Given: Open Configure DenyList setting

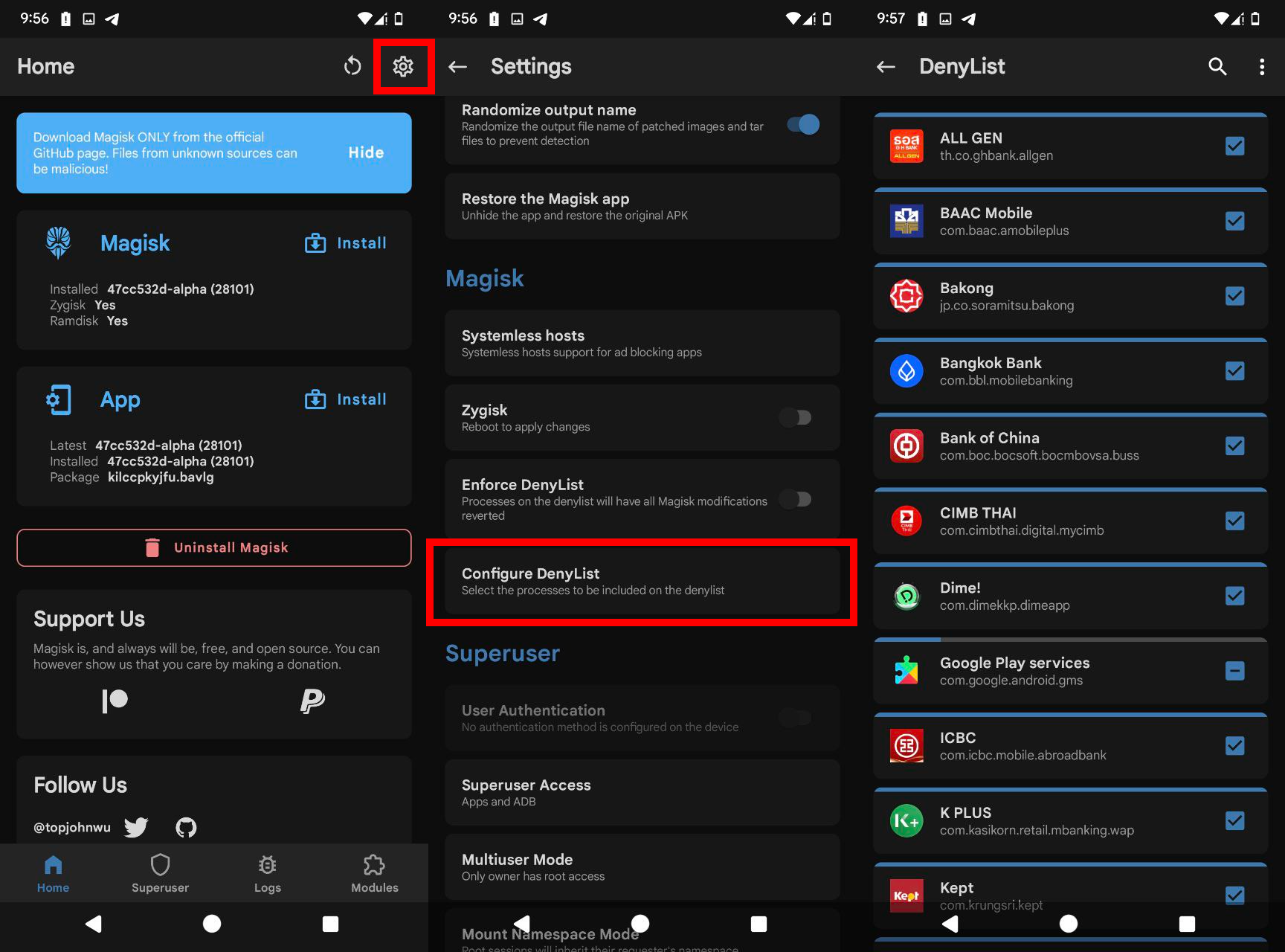Looking at the screenshot, I should coord(642,582).
